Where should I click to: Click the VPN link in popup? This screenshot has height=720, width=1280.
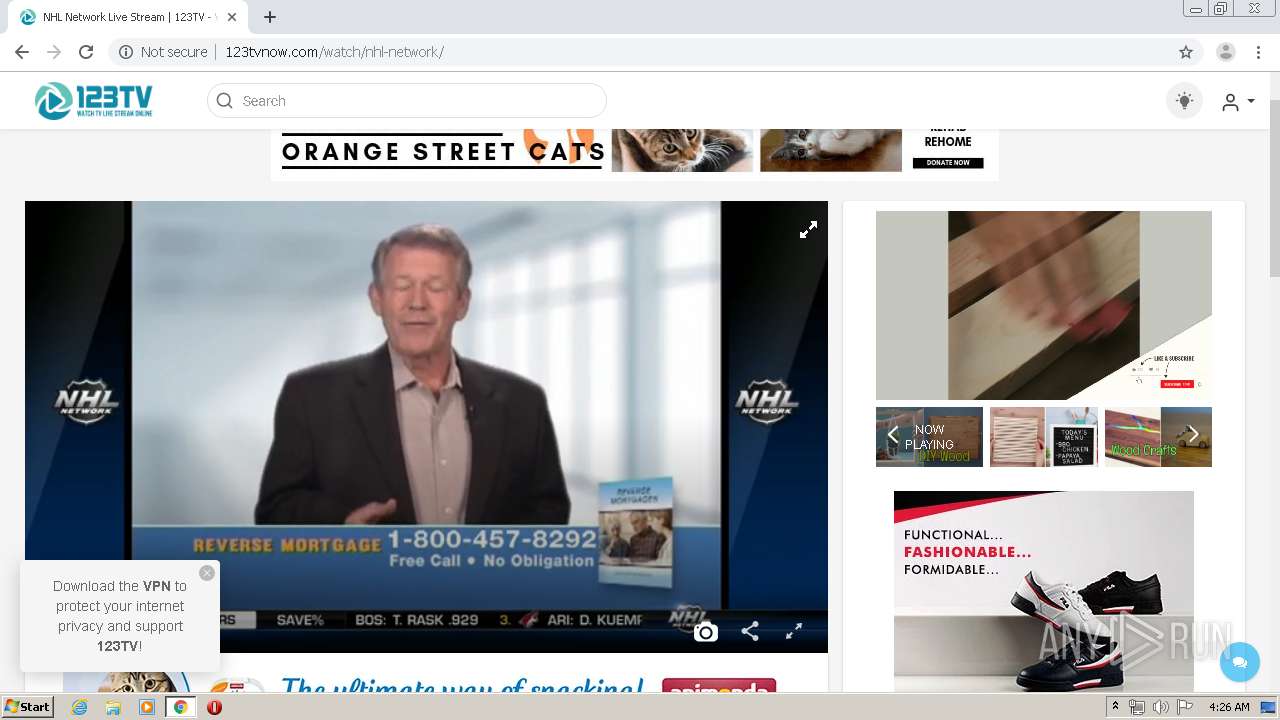[157, 586]
